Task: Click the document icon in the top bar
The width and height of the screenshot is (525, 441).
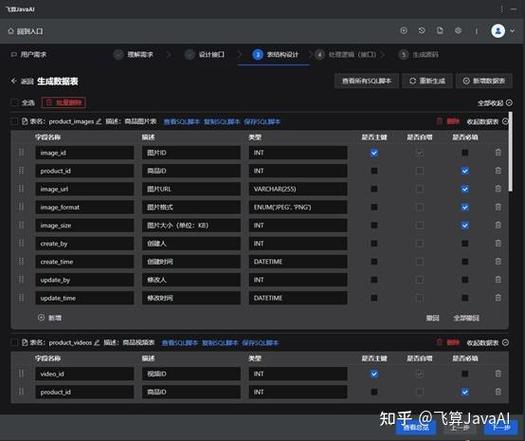Action: tap(440, 31)
